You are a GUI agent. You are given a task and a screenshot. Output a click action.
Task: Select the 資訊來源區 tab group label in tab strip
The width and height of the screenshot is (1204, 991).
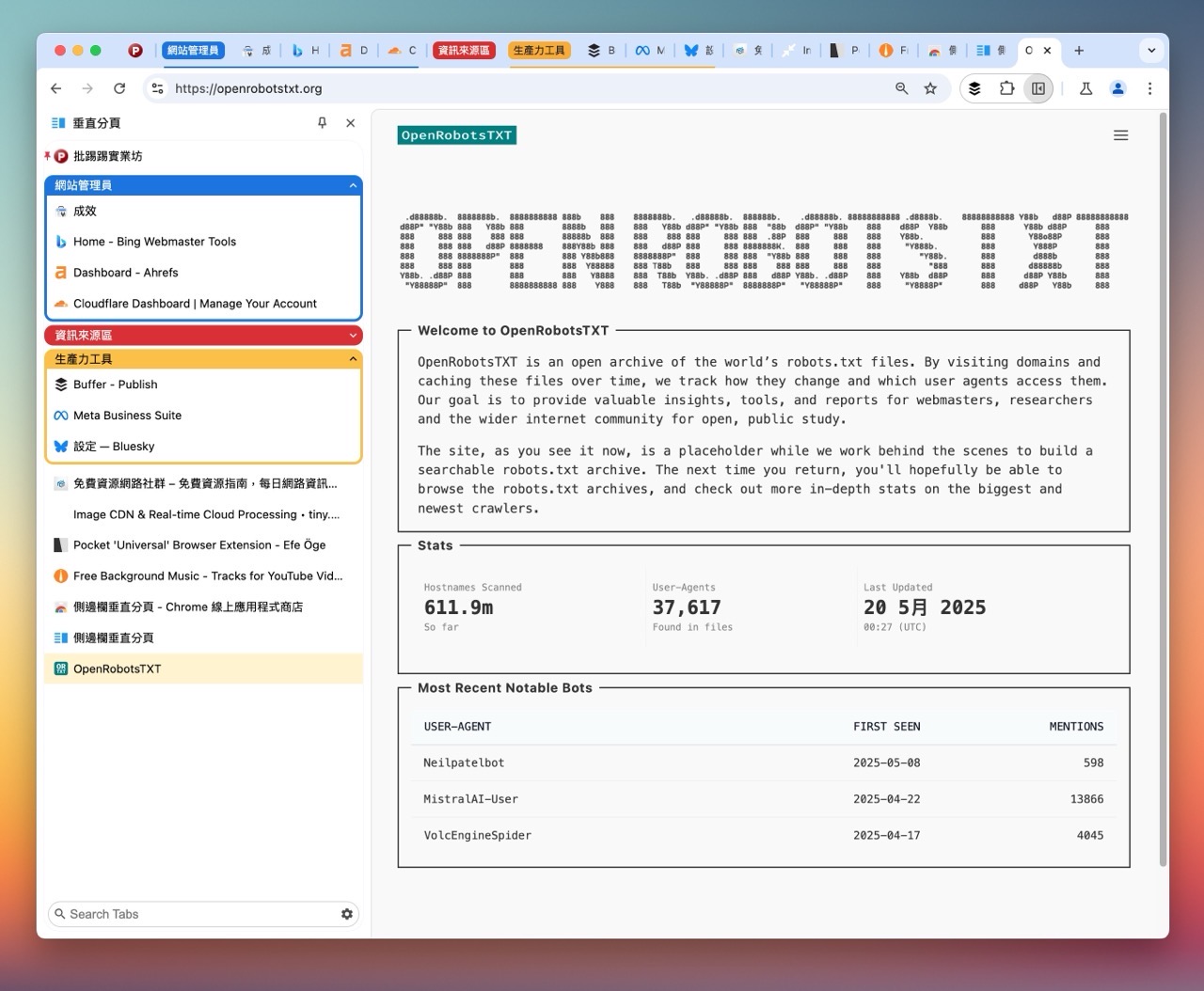[464, 51]
